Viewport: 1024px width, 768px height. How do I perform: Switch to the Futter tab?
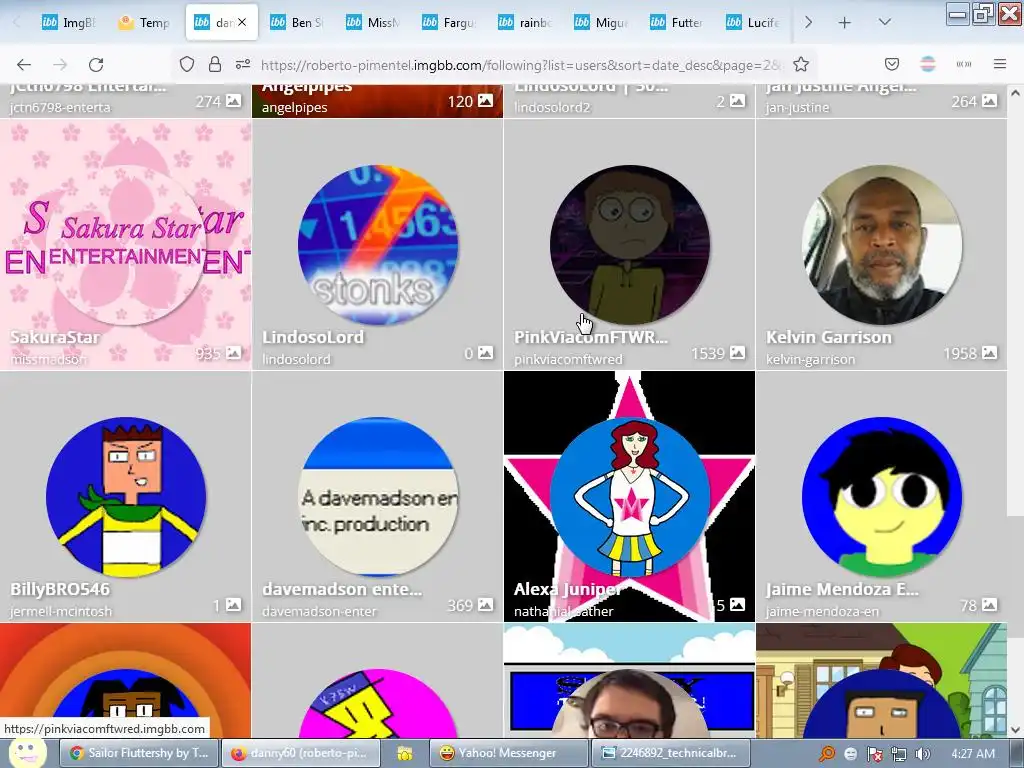click(678, 22)
